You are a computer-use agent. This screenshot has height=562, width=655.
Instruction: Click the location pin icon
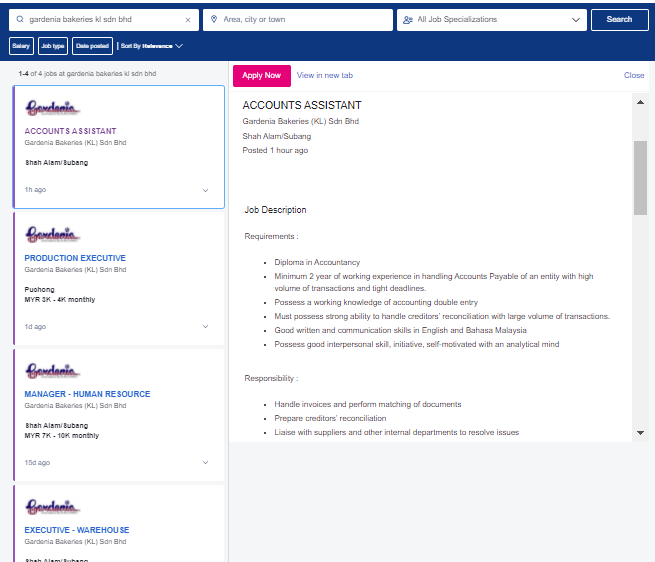point(214,19)
